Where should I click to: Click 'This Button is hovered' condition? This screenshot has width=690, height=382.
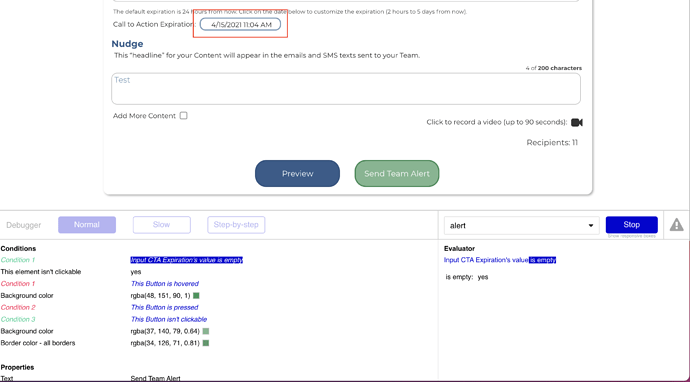(165, 284)
